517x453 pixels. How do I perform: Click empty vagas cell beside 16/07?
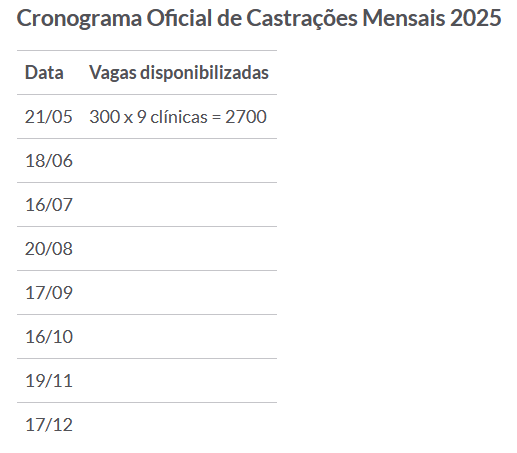tap(179, 205)
